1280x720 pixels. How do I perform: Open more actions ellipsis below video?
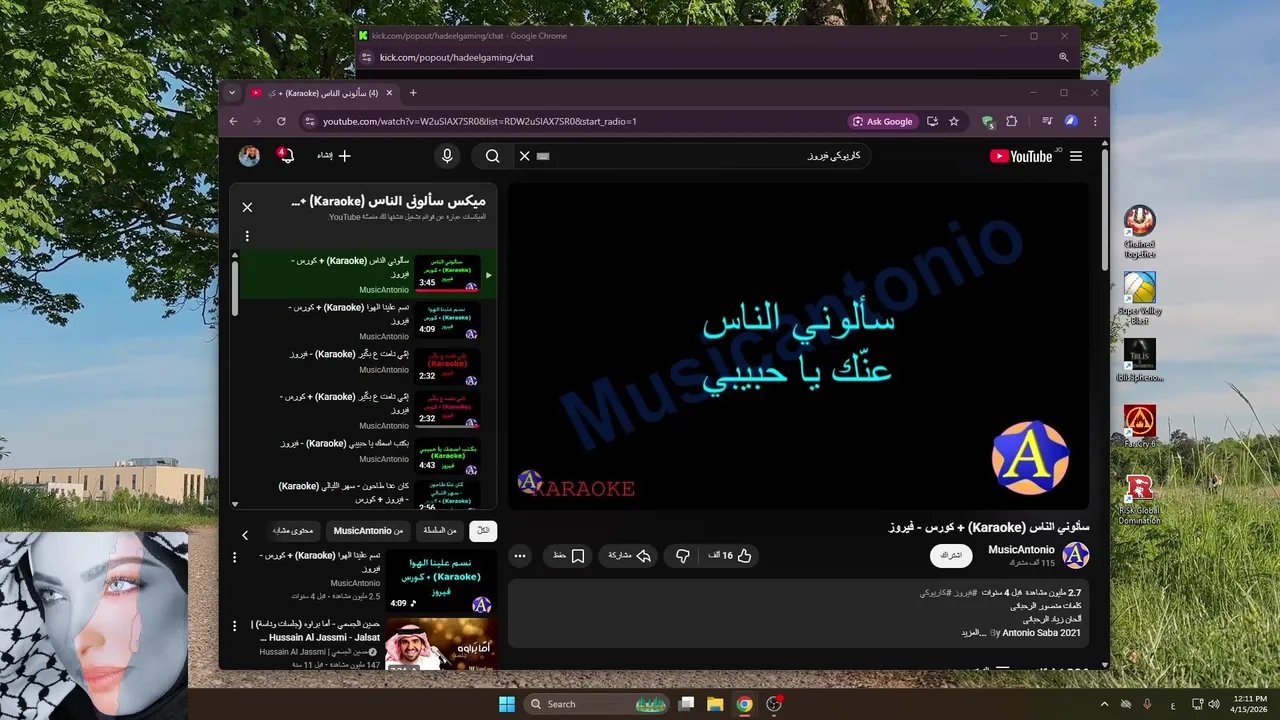click(x=519, y=556)
